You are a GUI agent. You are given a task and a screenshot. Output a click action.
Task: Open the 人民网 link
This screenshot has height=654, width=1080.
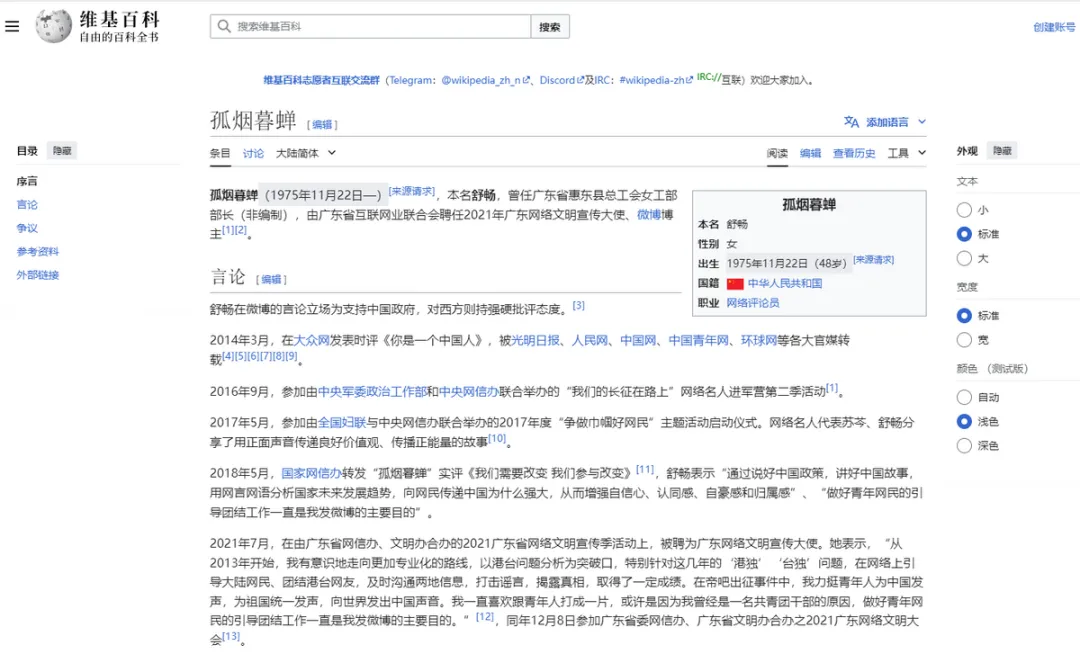pyautogui.click(x=590, y=340)
